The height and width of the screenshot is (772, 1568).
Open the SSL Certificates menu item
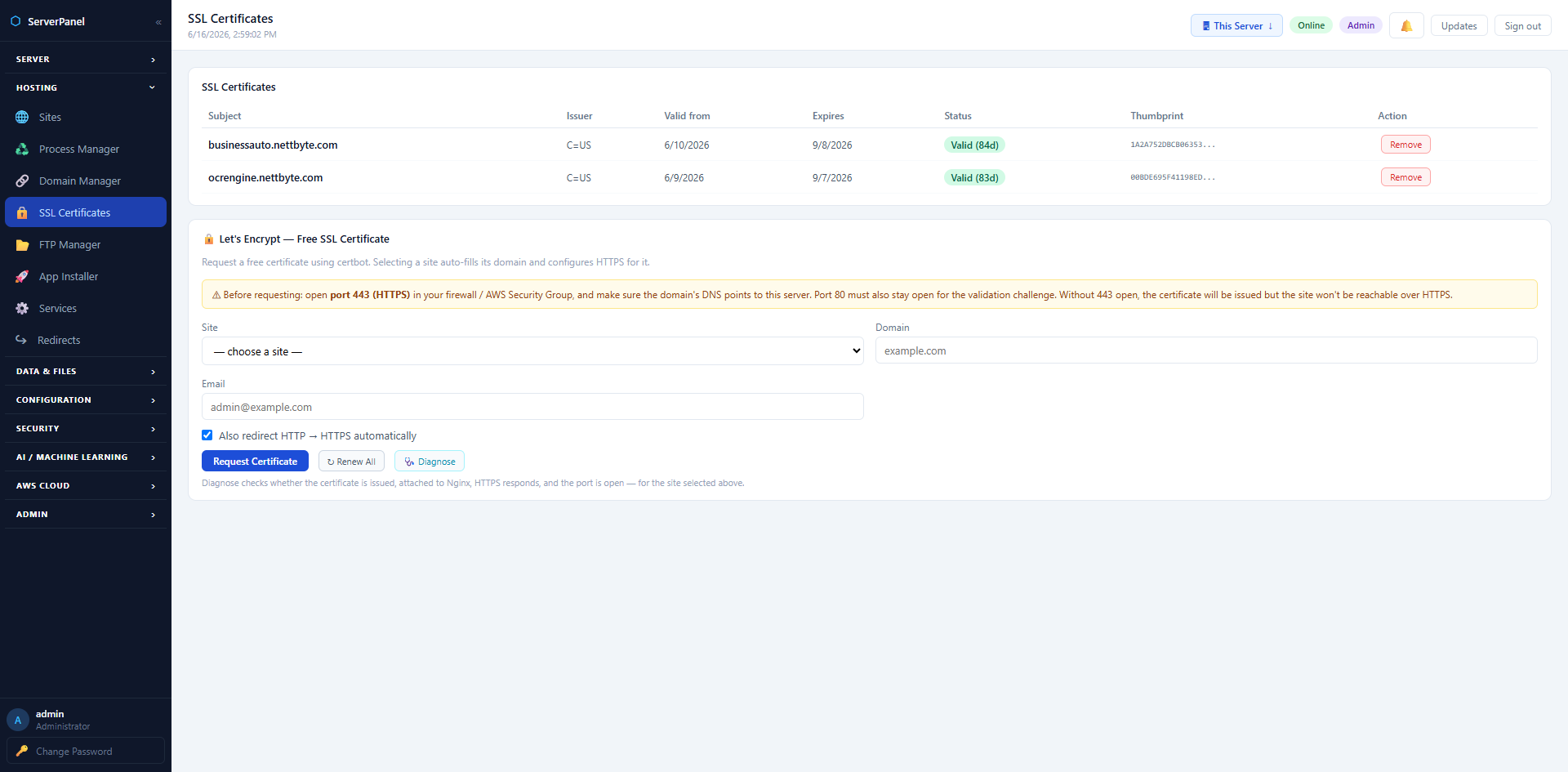tap(86, 213)
